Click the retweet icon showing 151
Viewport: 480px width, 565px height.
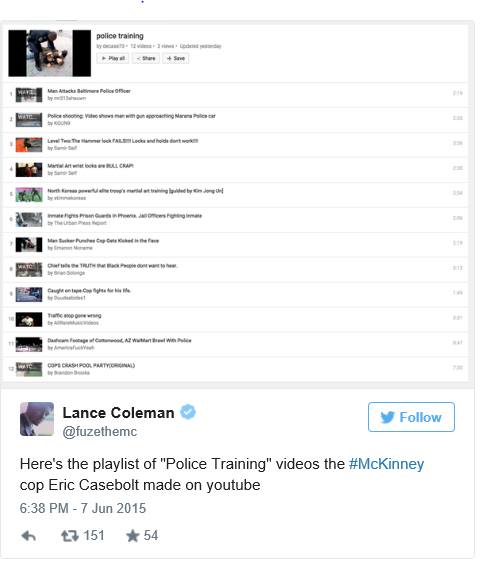70,536
